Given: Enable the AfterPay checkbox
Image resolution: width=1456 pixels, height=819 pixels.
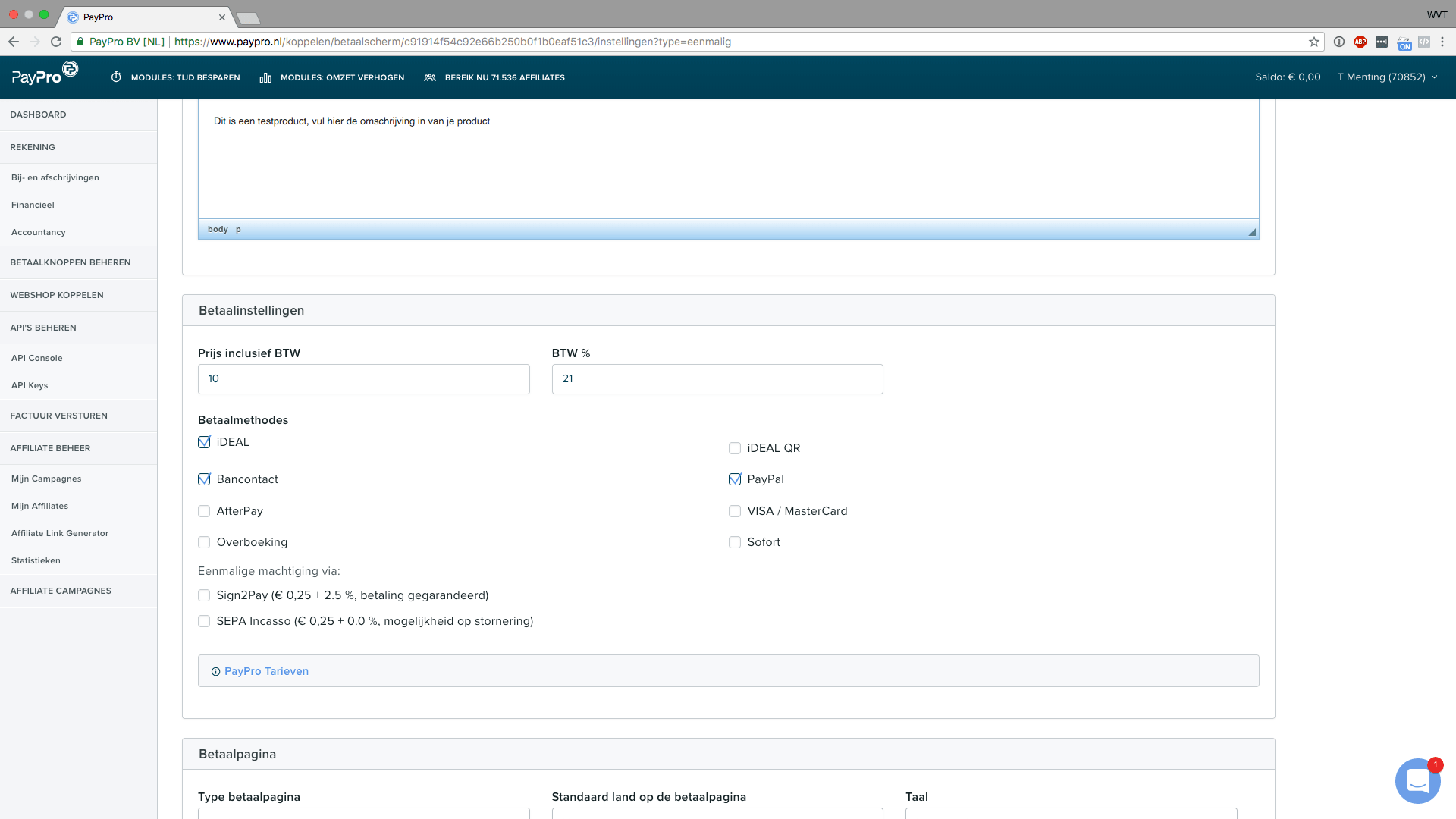Looking at the screenshot, I should point(204,511).
